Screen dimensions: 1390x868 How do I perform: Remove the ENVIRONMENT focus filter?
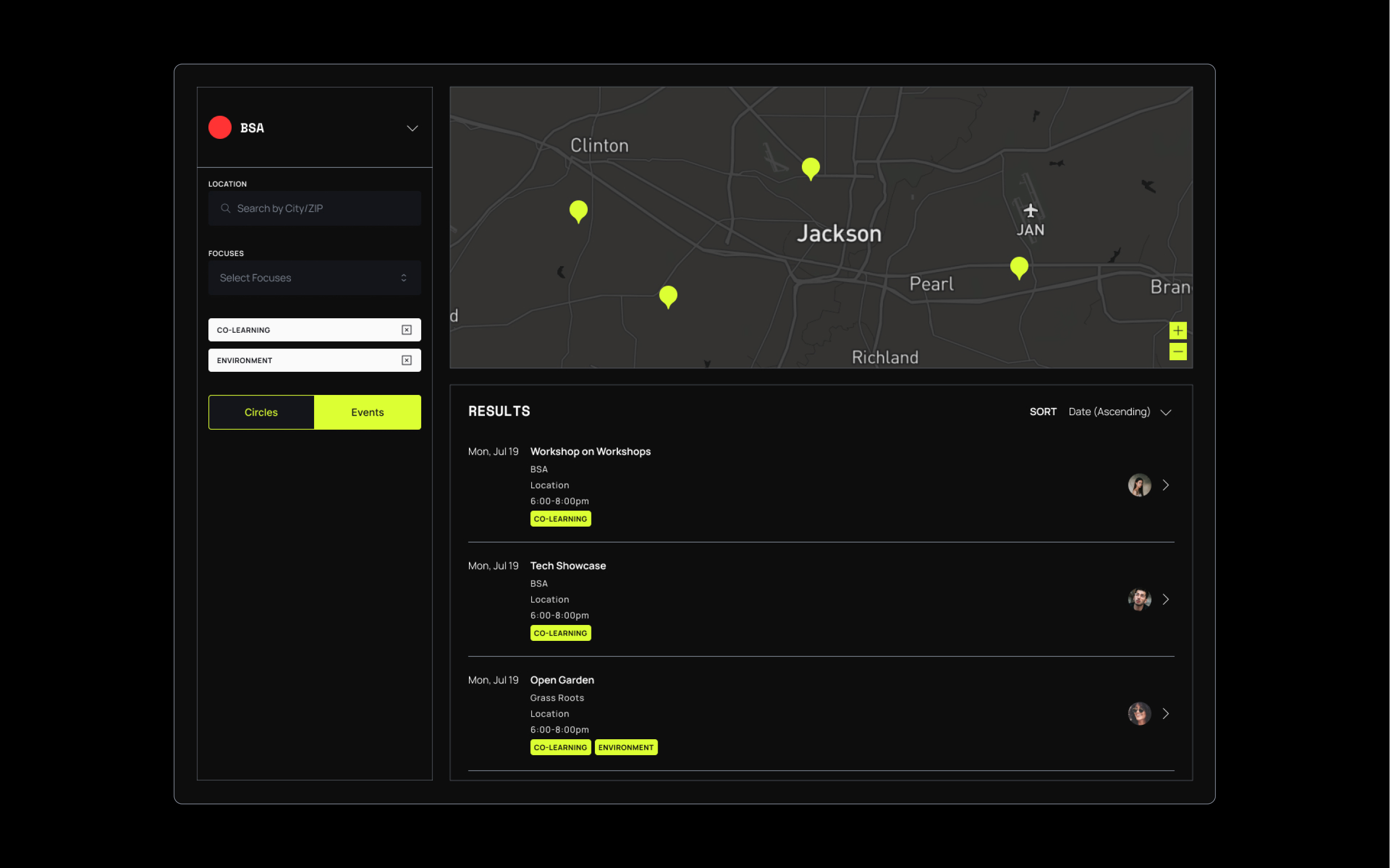(x=407, y=361)
